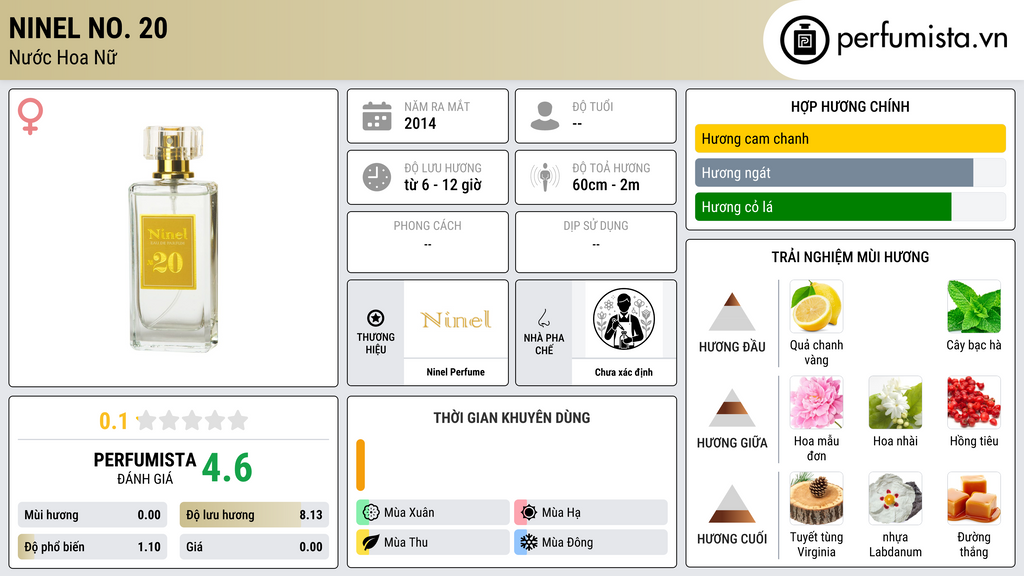Click the Phong cách box
Viewport: 1024px width, 576px height.
click(x=428, y=242)
